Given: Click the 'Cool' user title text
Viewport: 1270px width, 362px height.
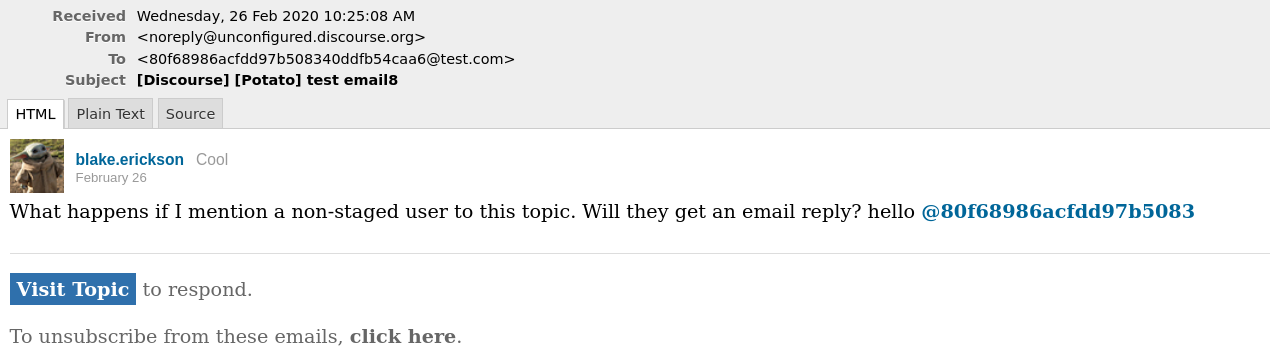Looking at the screenshot, I should [x=212, y=160].
